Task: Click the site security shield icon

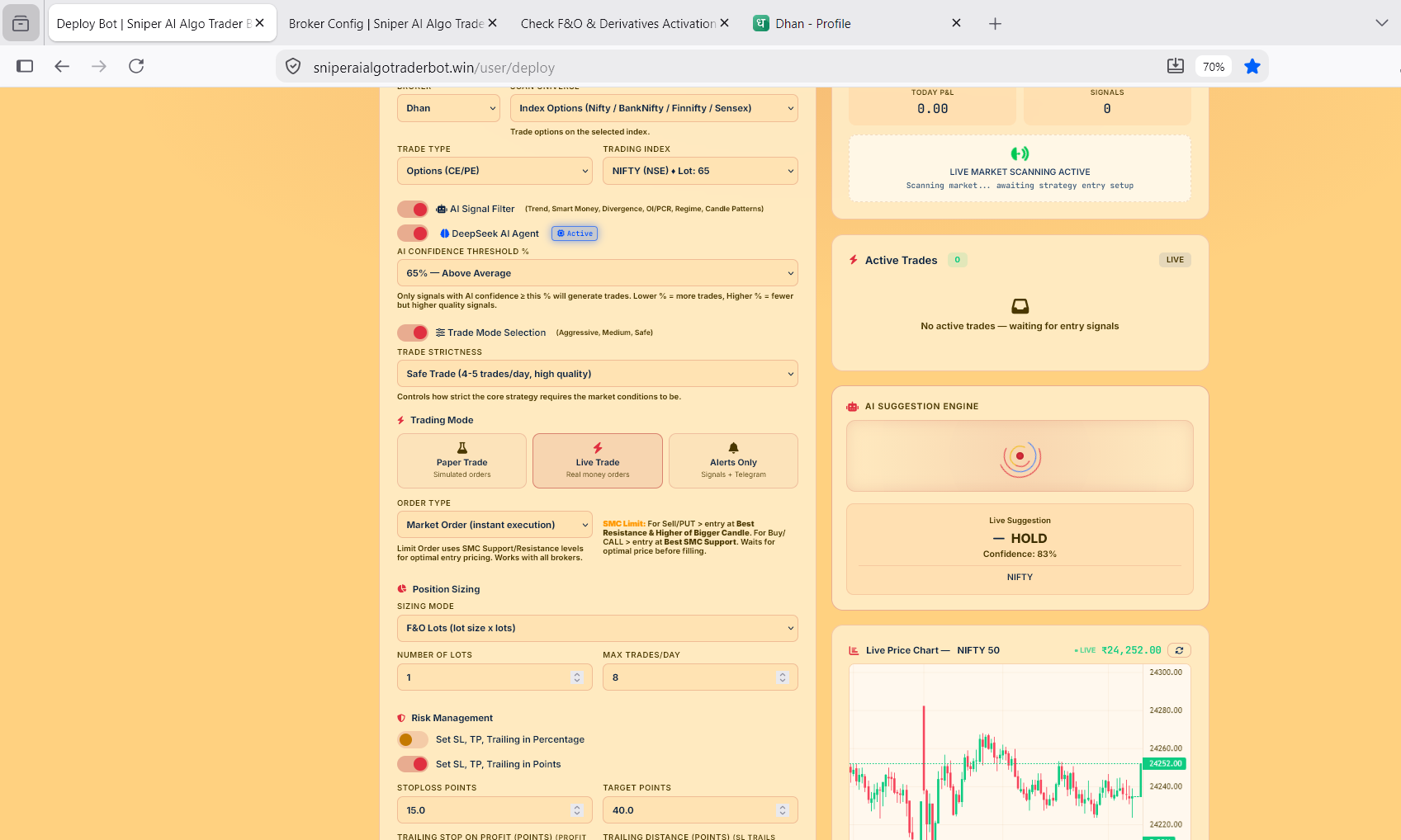Action: pyautogui.click(x=293, y=67)
